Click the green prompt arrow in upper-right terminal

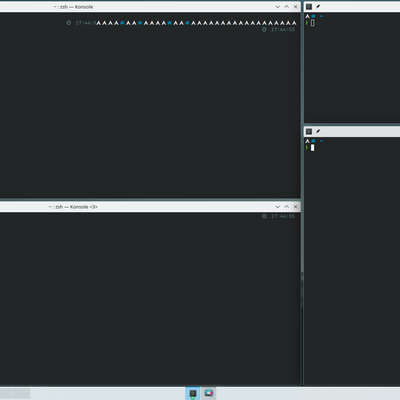[307, 23]
